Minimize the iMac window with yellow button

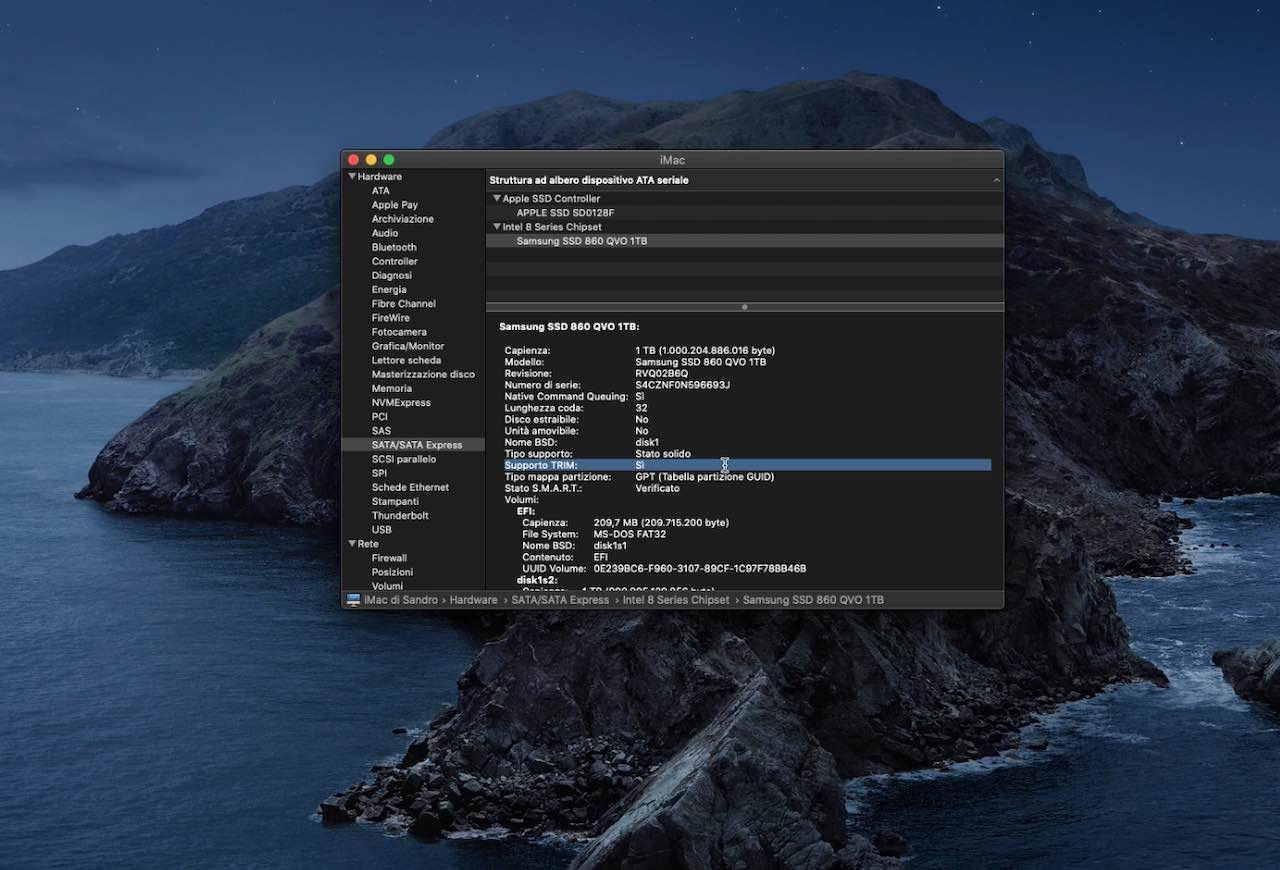coord(371,160)
